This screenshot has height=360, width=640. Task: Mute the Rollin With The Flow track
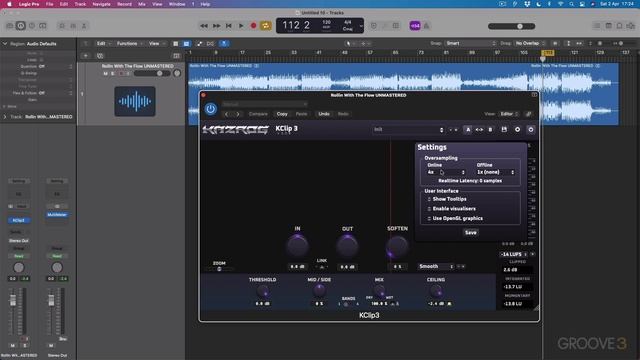(105, 73)
